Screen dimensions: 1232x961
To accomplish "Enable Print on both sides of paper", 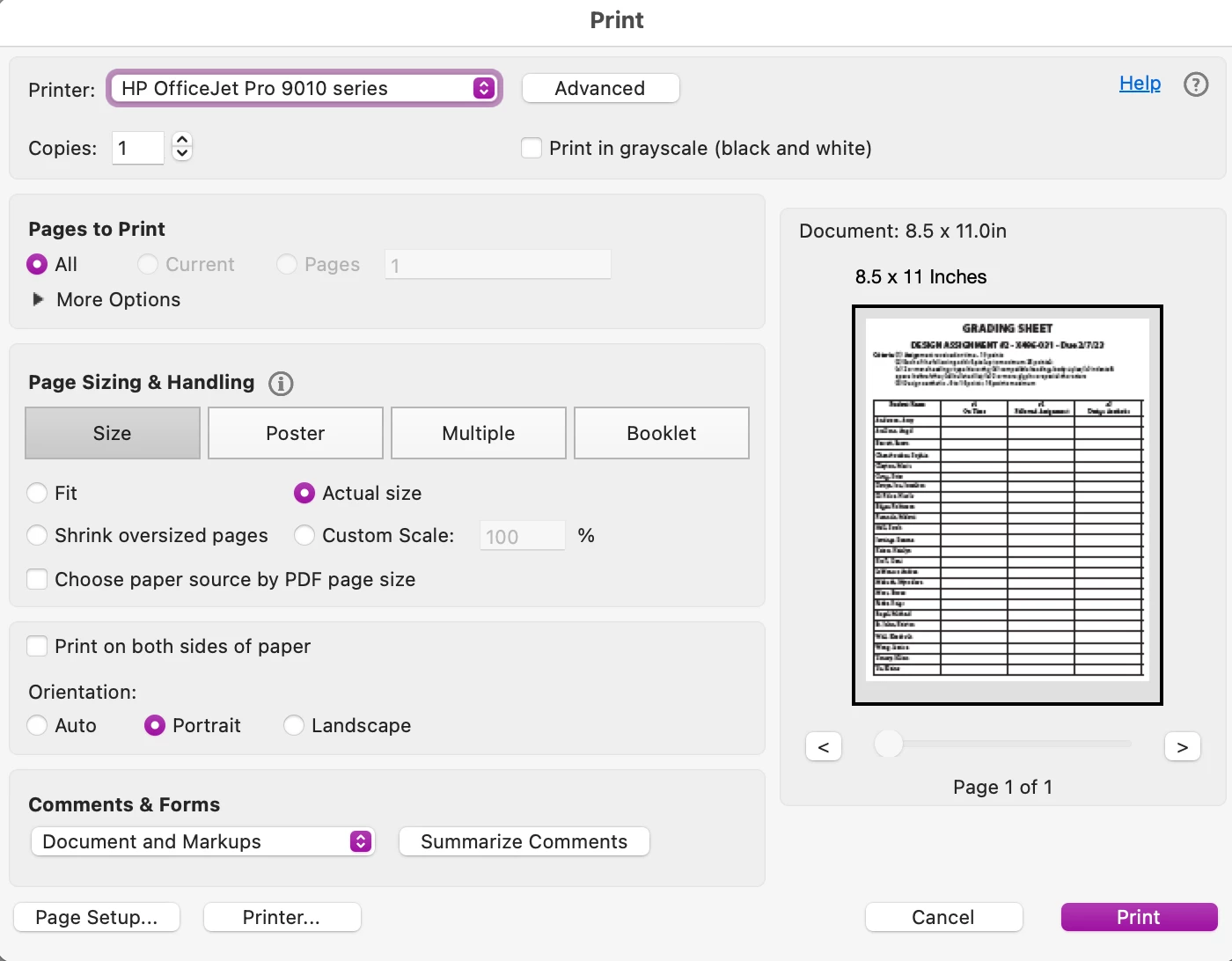I will 37,646.
